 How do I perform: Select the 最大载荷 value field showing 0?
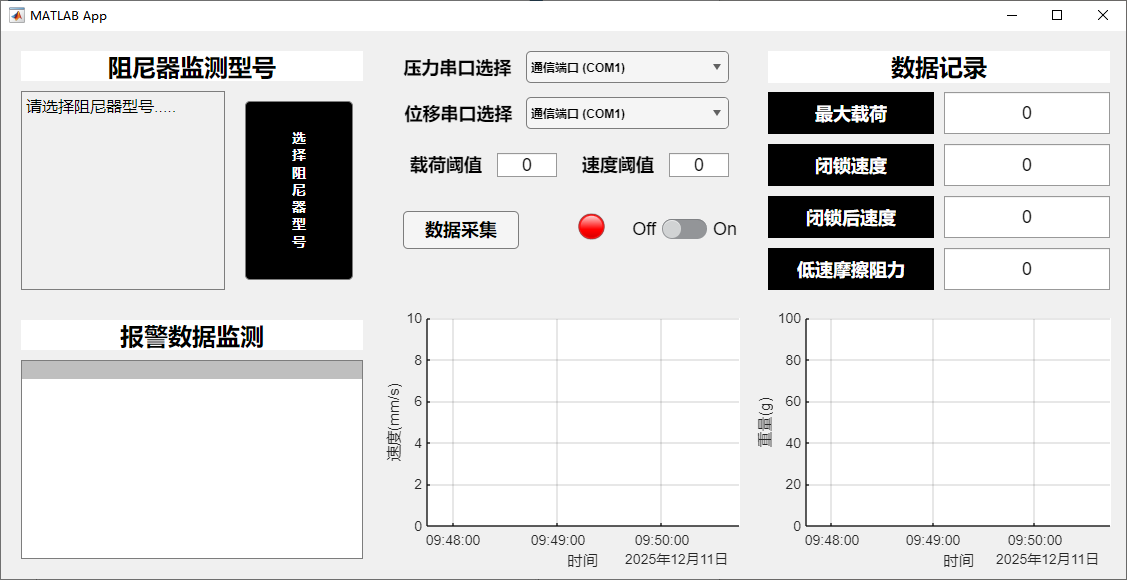[1026, 113]
